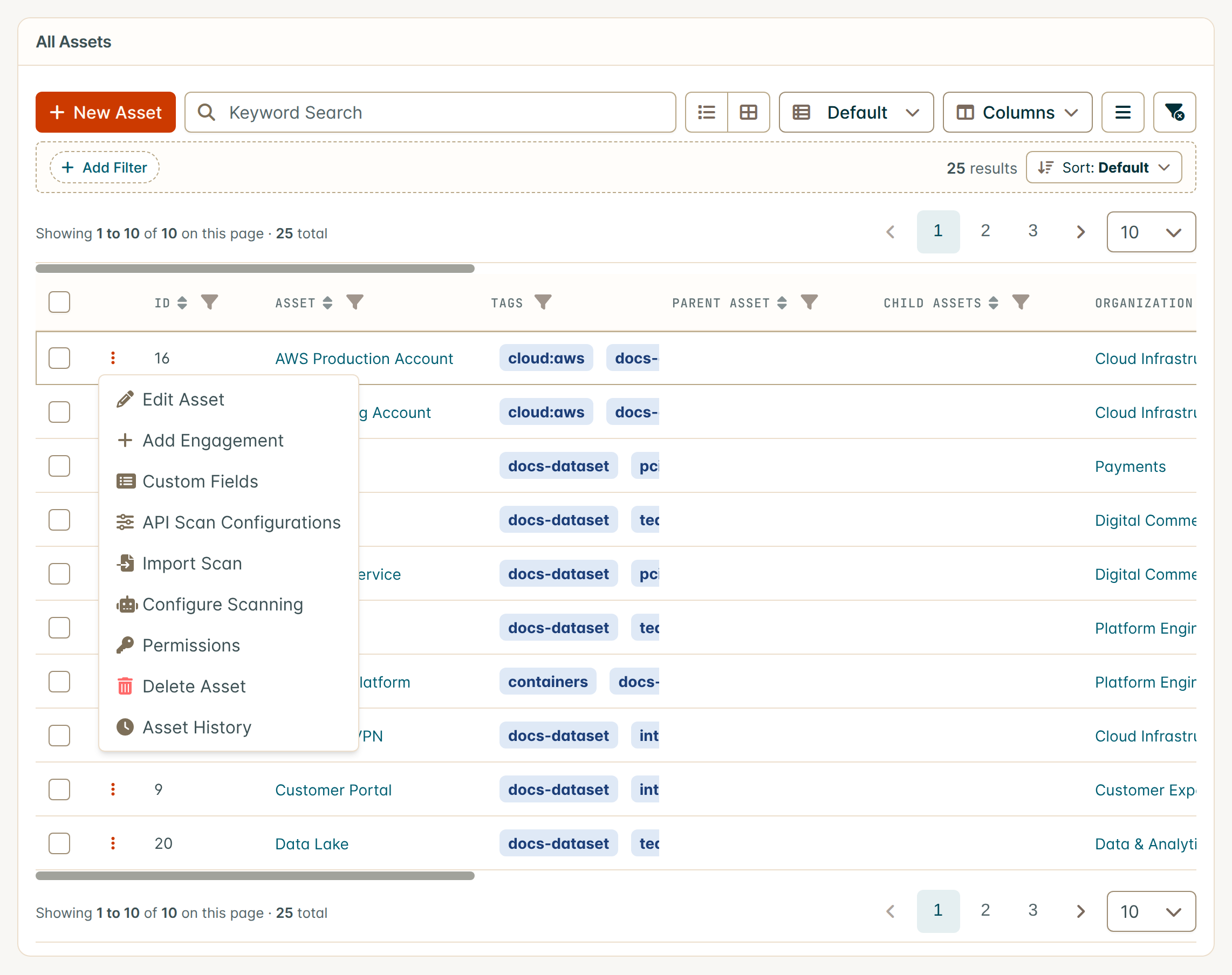Open the hamburger menu icon button
This screenshot has height=975, width=1232.
point(1123,113)
